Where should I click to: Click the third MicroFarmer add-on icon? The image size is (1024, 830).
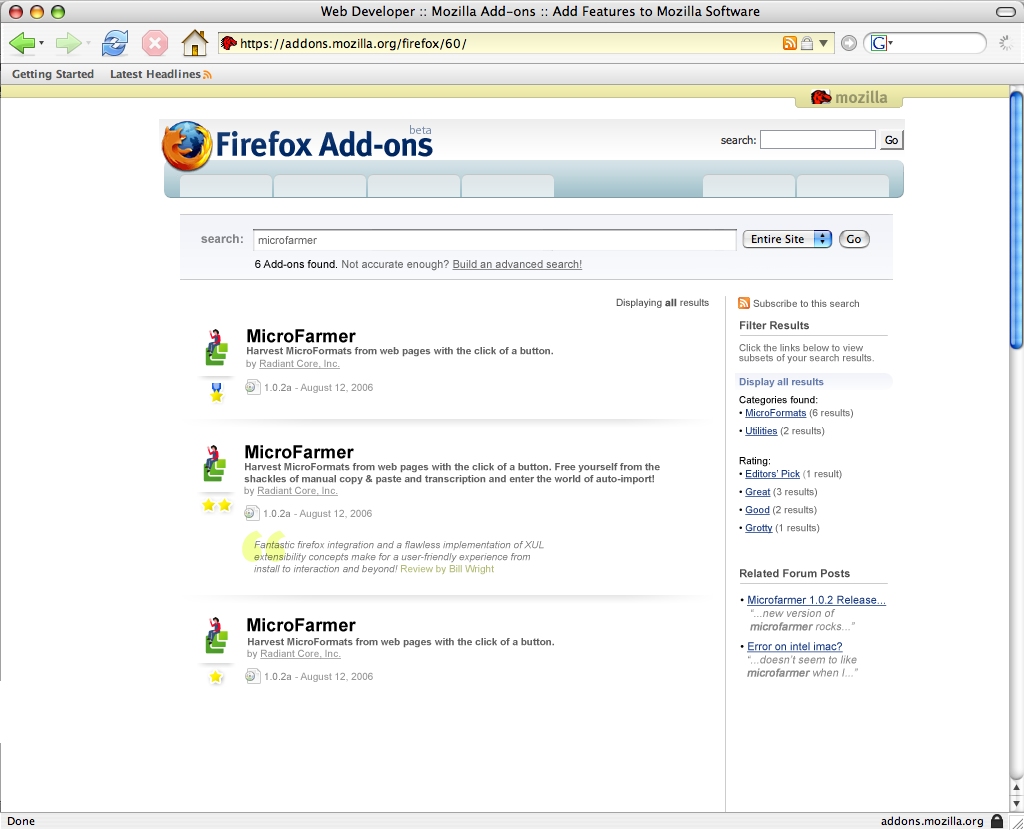217,635
